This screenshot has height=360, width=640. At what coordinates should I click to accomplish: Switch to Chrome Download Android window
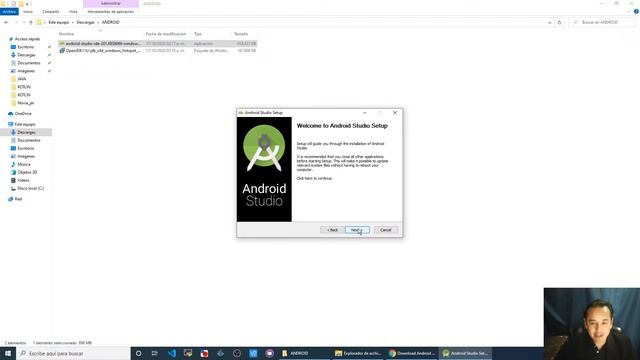(412, 353)
